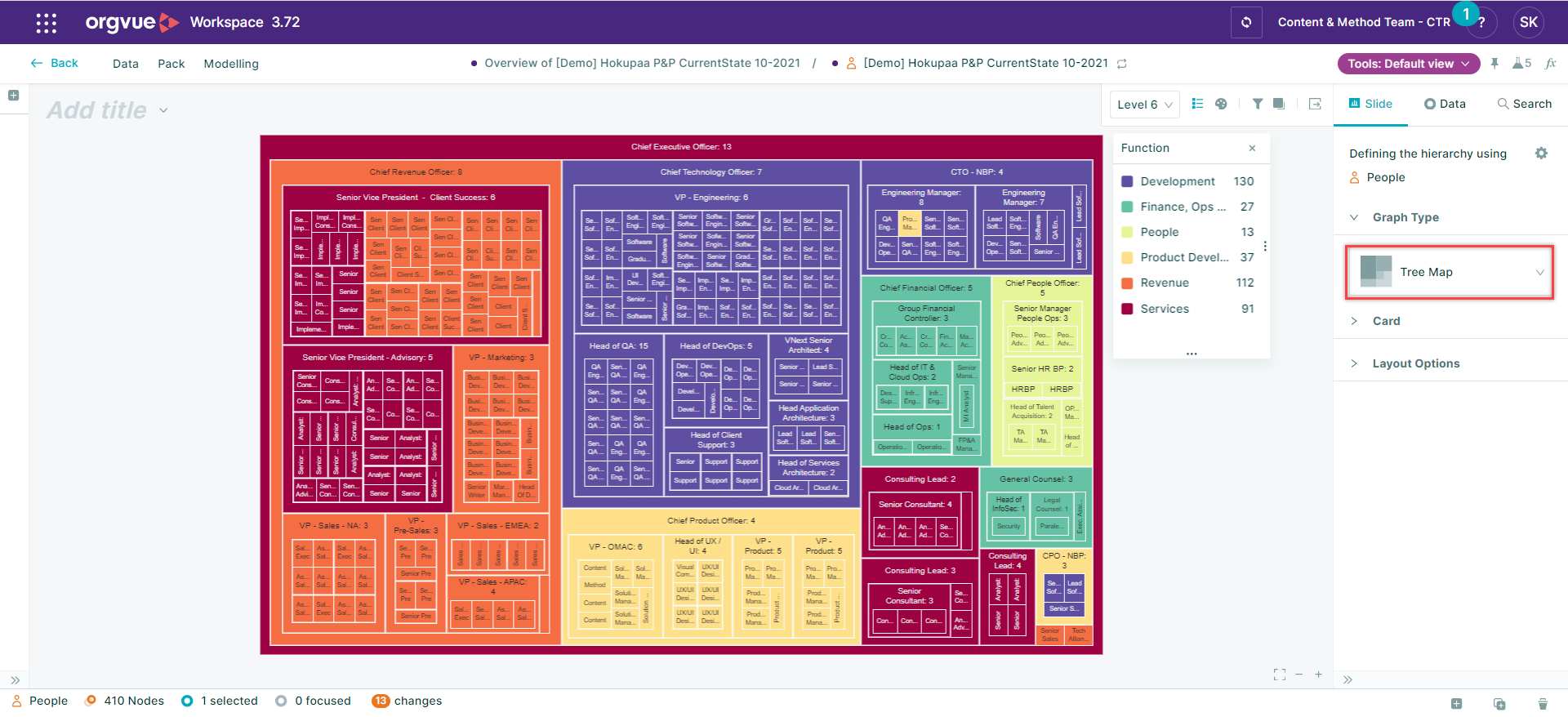This screenshot has width=1568, height=717.
Task: Zoom out with the minus icon
Action: (1298, 675)
